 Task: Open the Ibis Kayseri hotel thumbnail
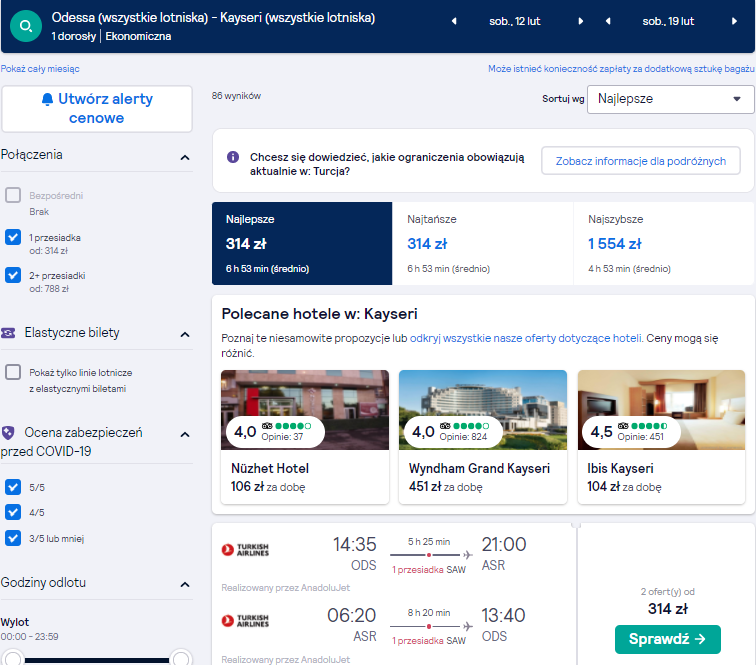tap(662, 410)
